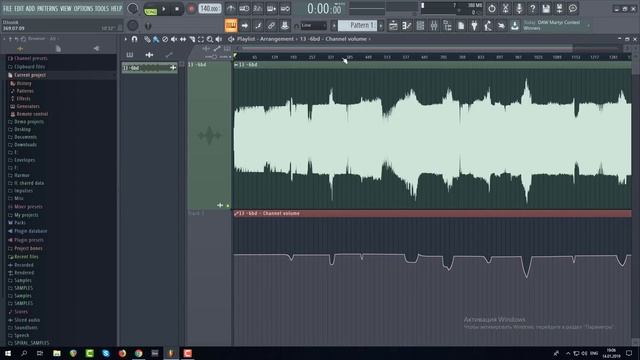The image size is (640, 360).
Task: Toggle loop recording icon
Action: point(285,9)
